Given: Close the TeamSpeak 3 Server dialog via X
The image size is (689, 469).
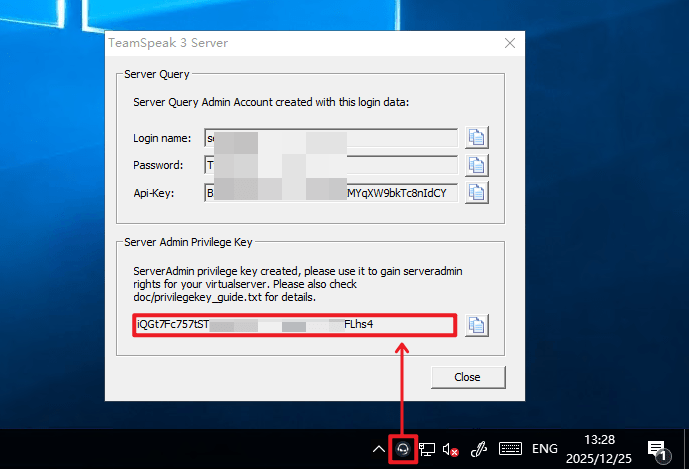Looking at the screenshot, I should [x=510, y=43].
